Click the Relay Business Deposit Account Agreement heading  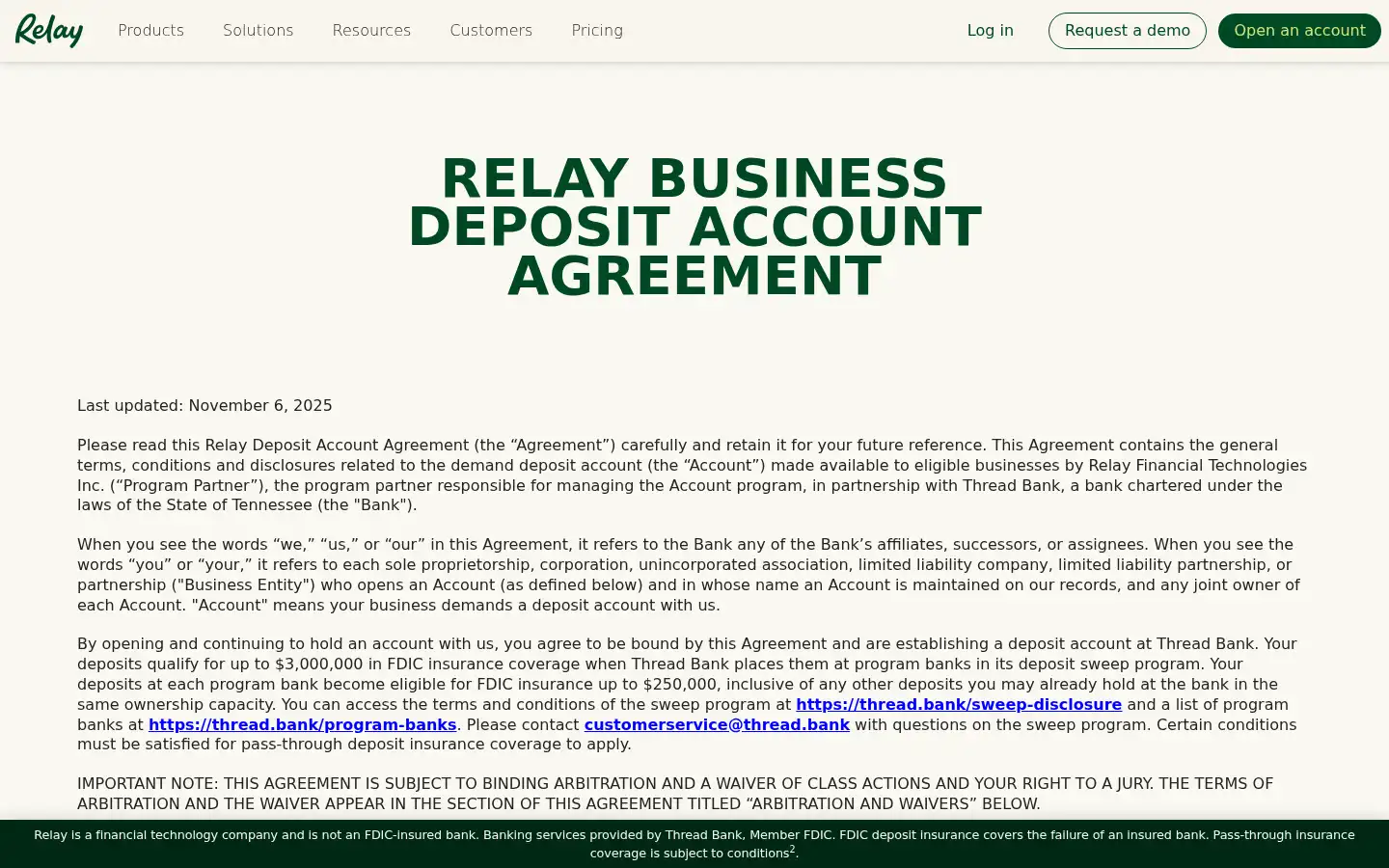[694, 227]
